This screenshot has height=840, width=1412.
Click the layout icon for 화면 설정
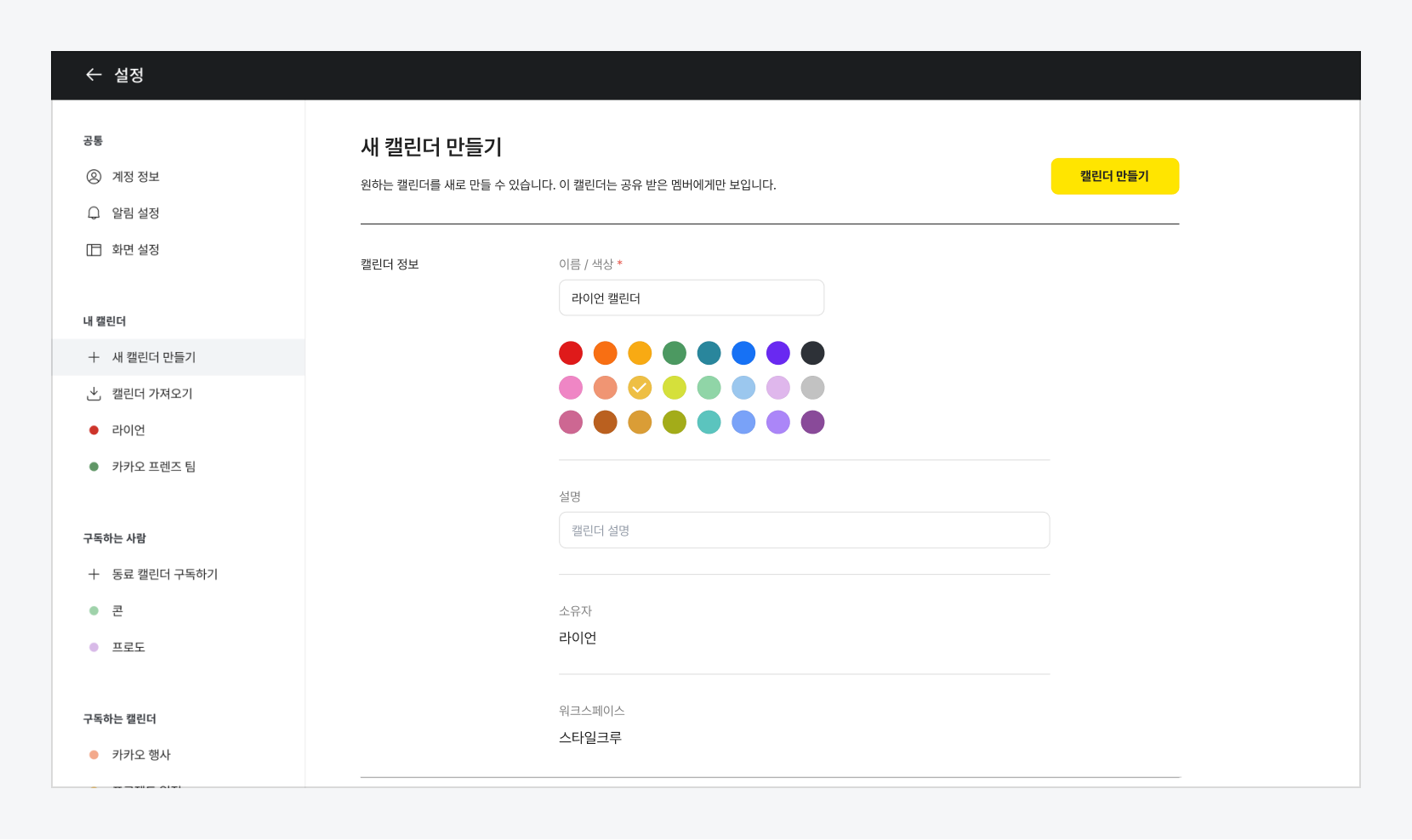pos(94,250)
